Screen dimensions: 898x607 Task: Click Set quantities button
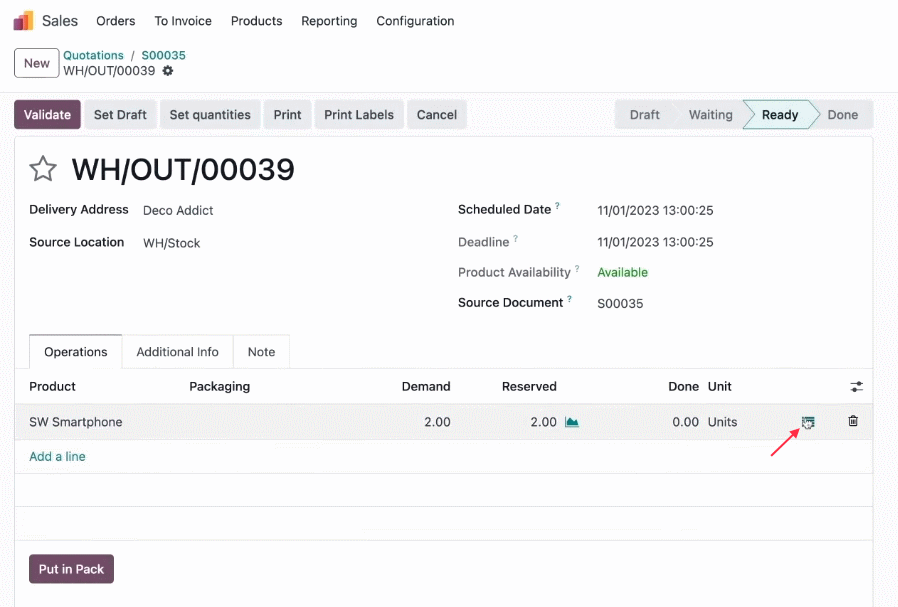tap(210, 115)
